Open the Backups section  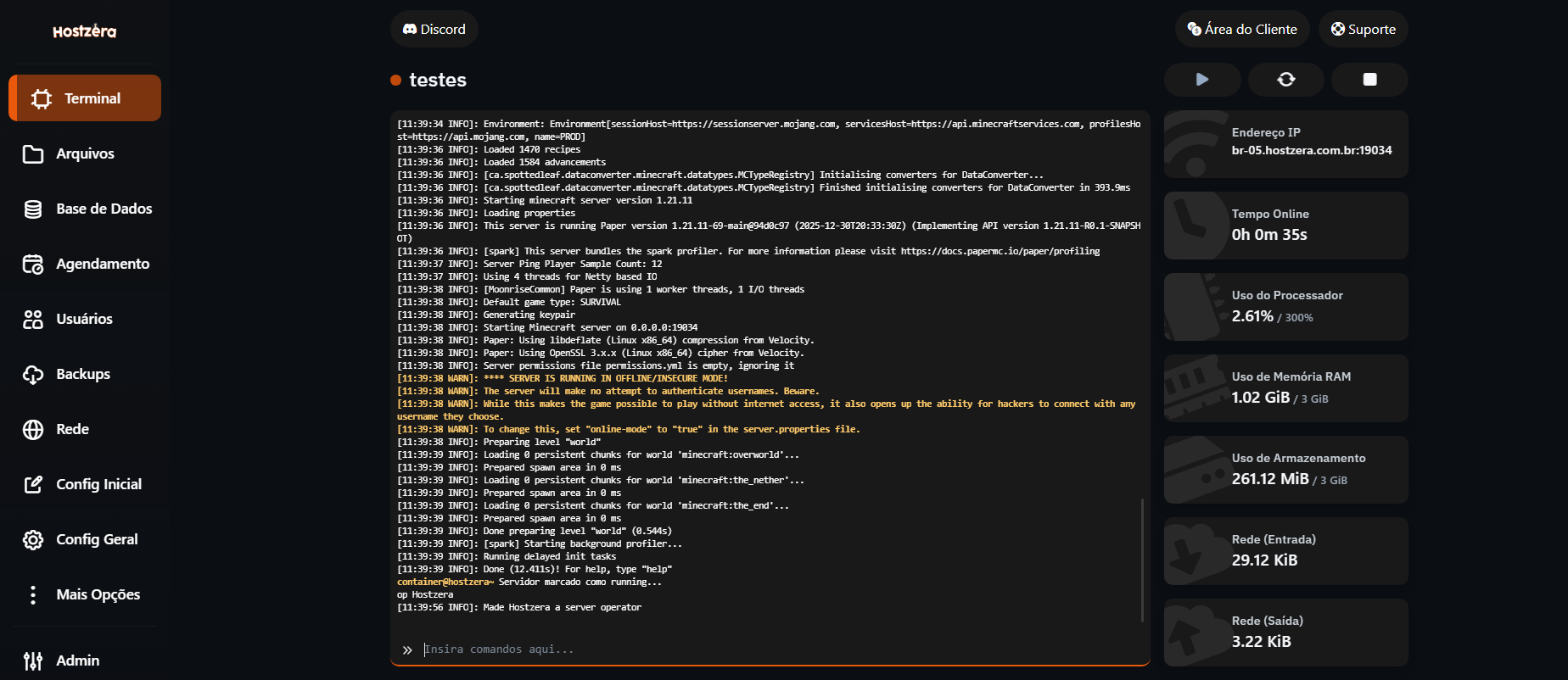[83, 374]
